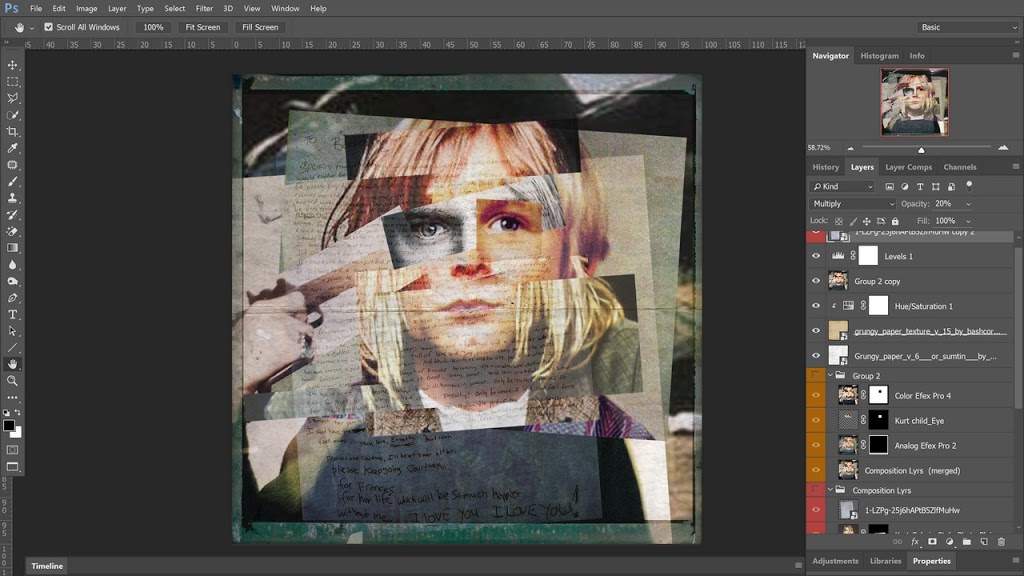Select the Gradient tool
The width and height of the screenshot is (1024, 576).
tap(12, 248)
